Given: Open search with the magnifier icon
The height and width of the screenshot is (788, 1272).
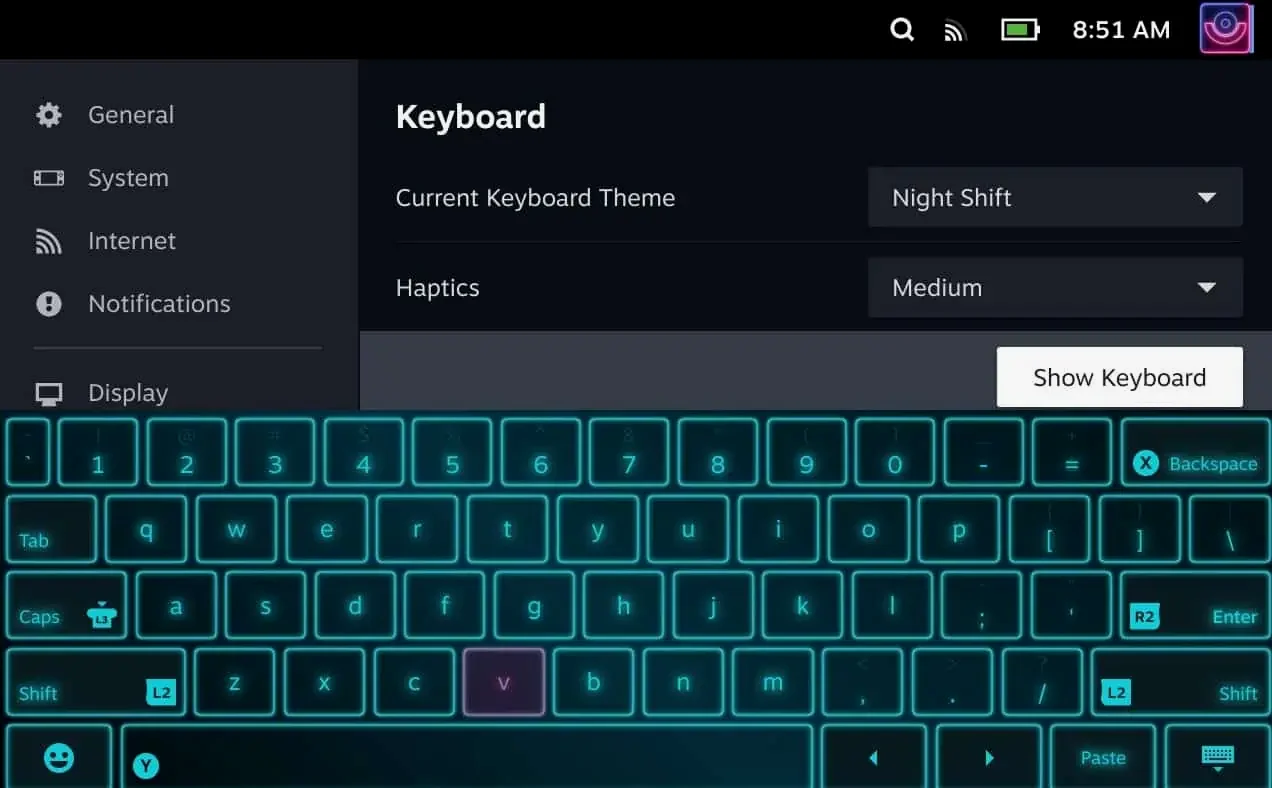Looking at the screenshot, I should point(902,30).
